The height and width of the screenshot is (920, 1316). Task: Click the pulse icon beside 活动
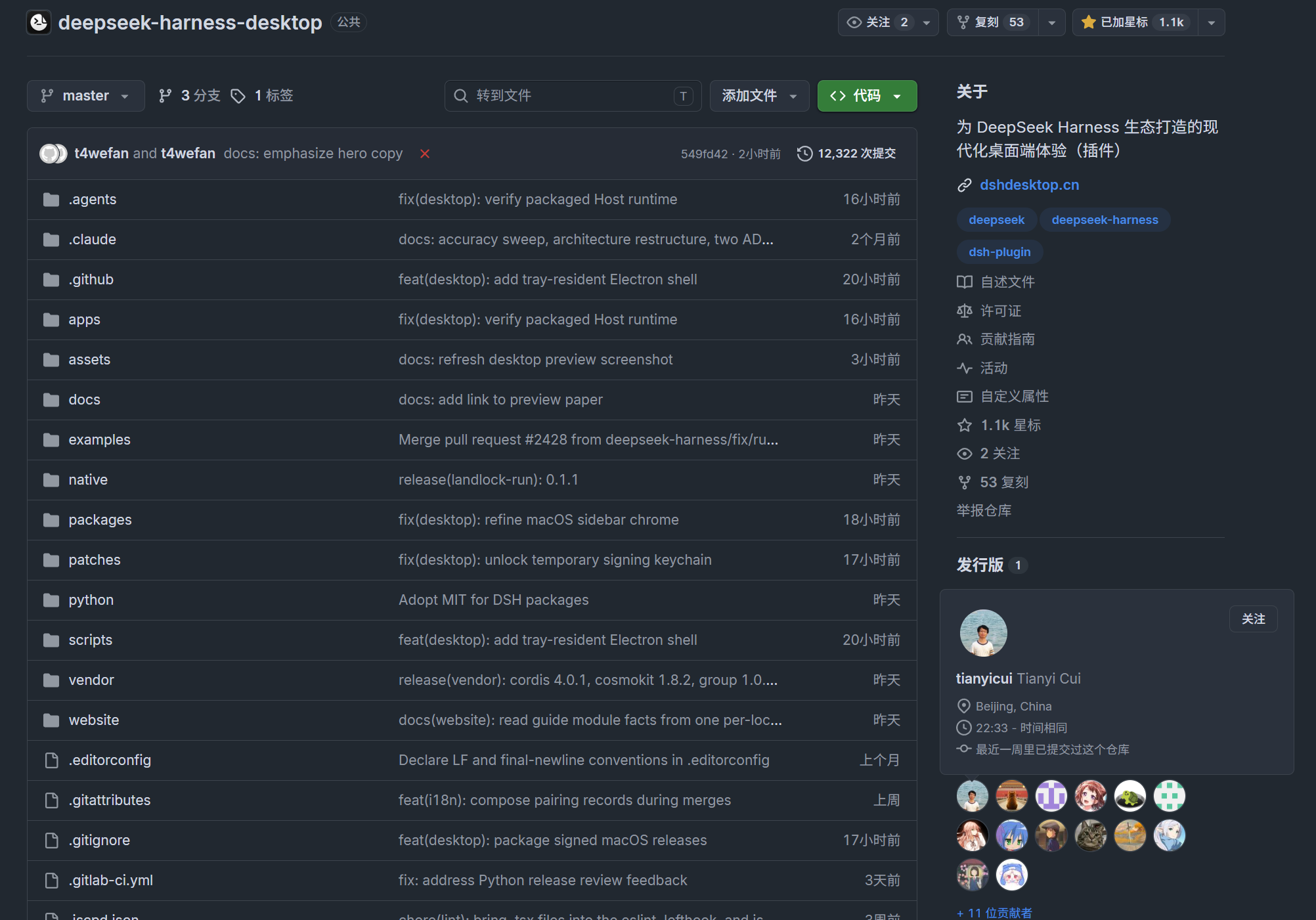click(964, 368)
